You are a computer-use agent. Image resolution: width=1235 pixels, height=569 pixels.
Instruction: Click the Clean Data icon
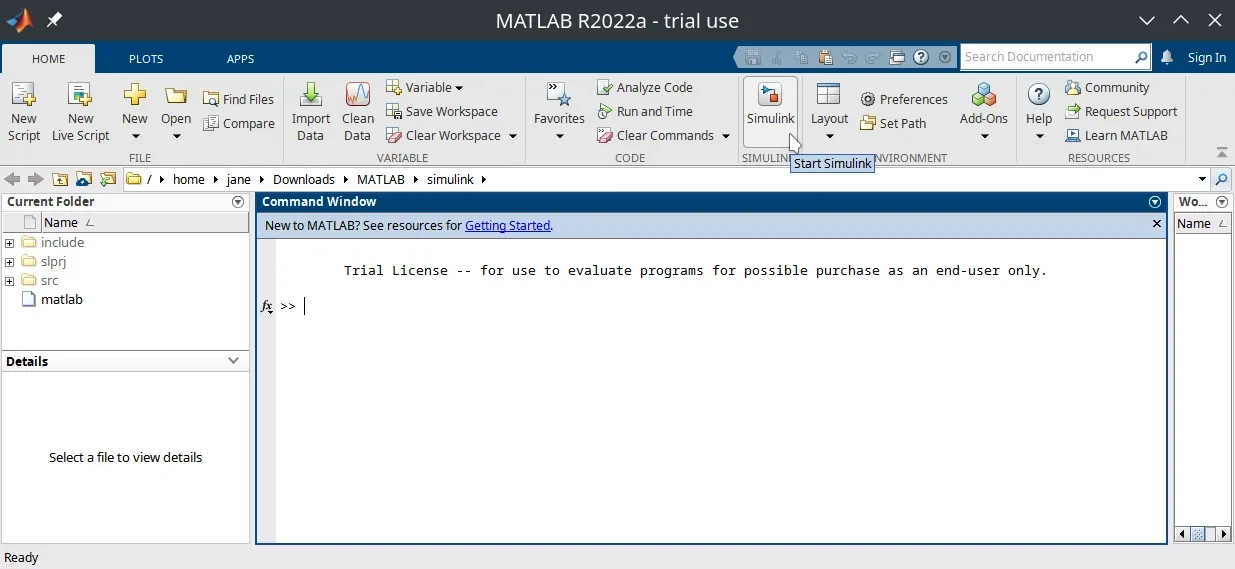pos(358,95)
